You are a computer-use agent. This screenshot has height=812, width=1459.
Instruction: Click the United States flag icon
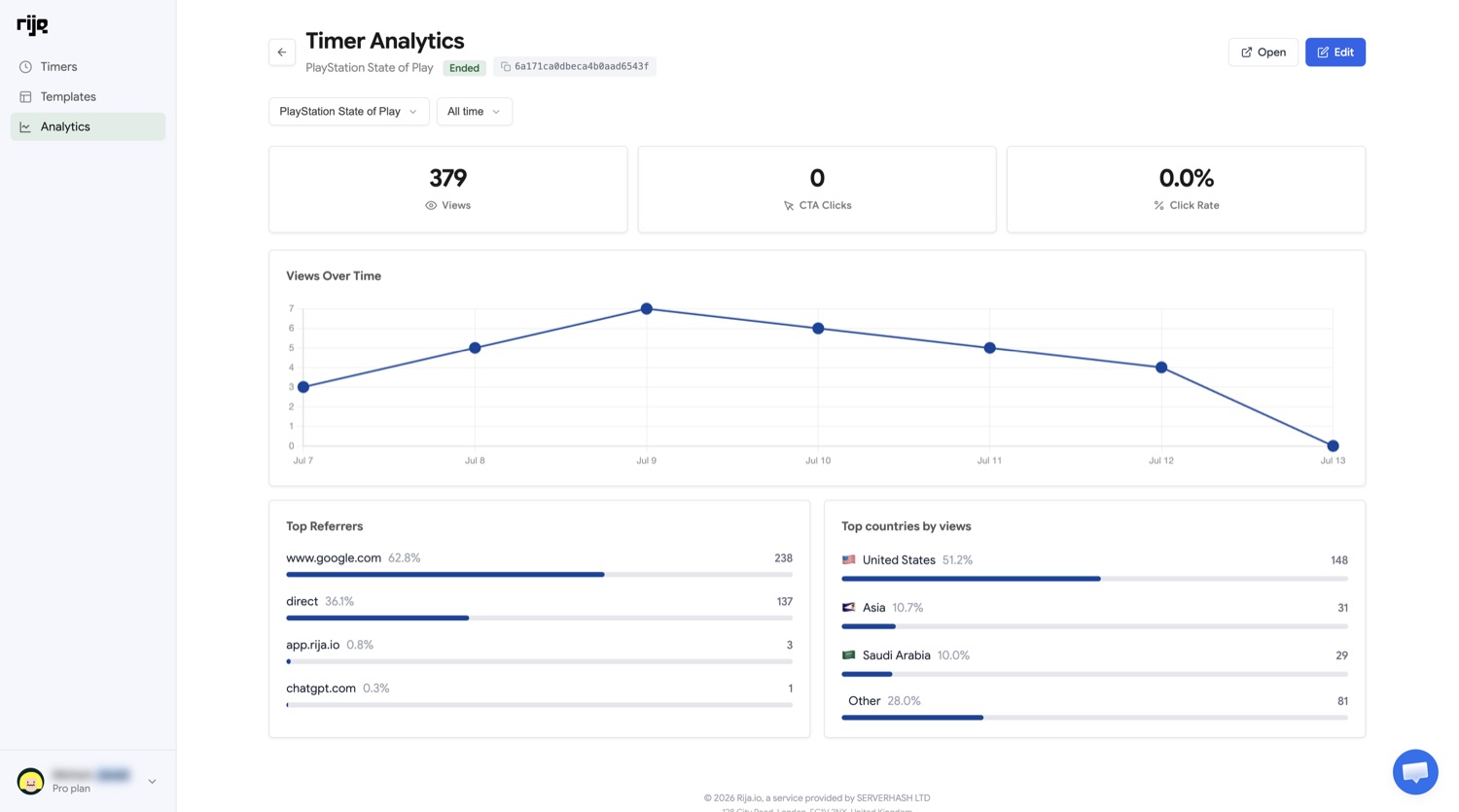[x=848, y=560]
